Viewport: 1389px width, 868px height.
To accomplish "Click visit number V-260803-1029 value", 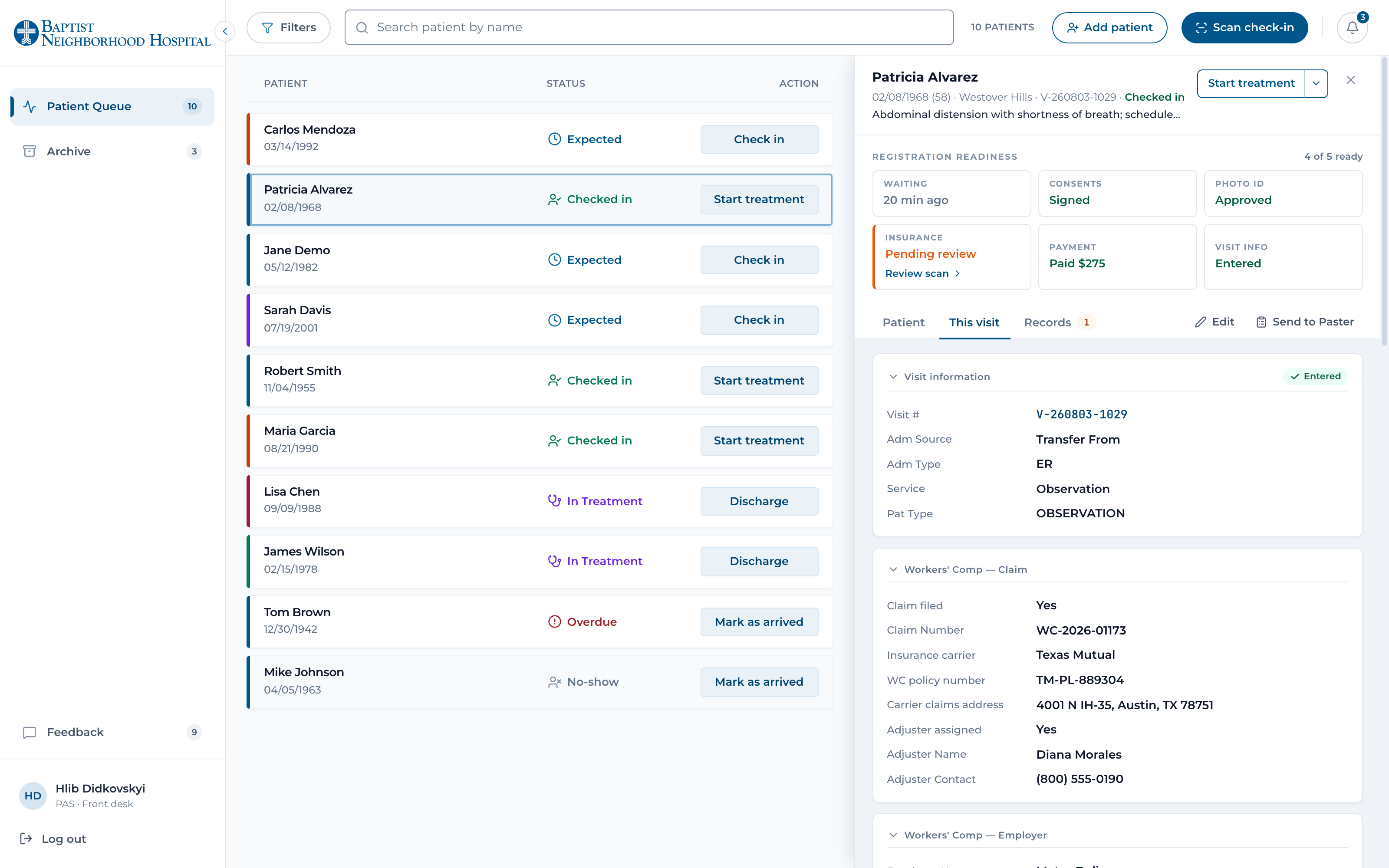I will coord(1081,414).
